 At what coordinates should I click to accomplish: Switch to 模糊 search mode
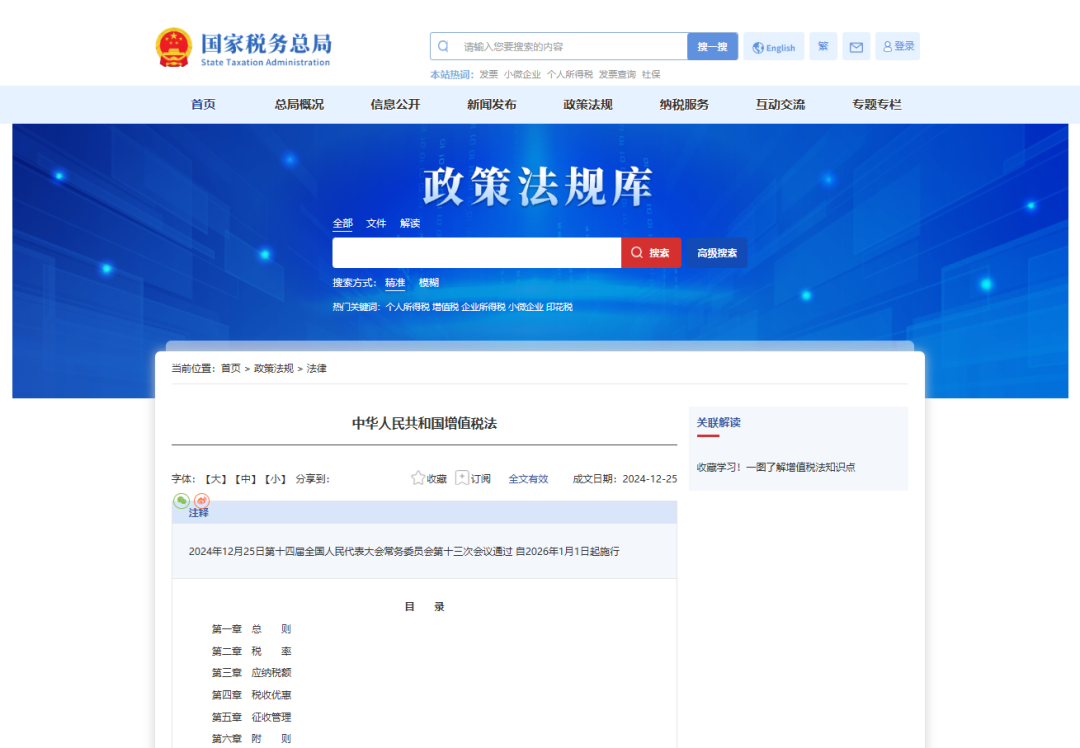[430, 282]
